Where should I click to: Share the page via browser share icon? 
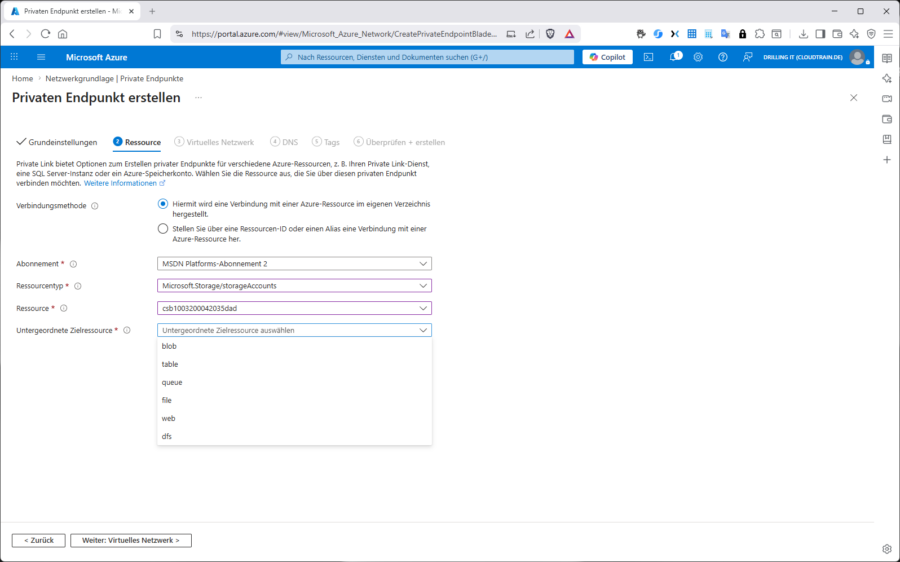tap(530, 34)
